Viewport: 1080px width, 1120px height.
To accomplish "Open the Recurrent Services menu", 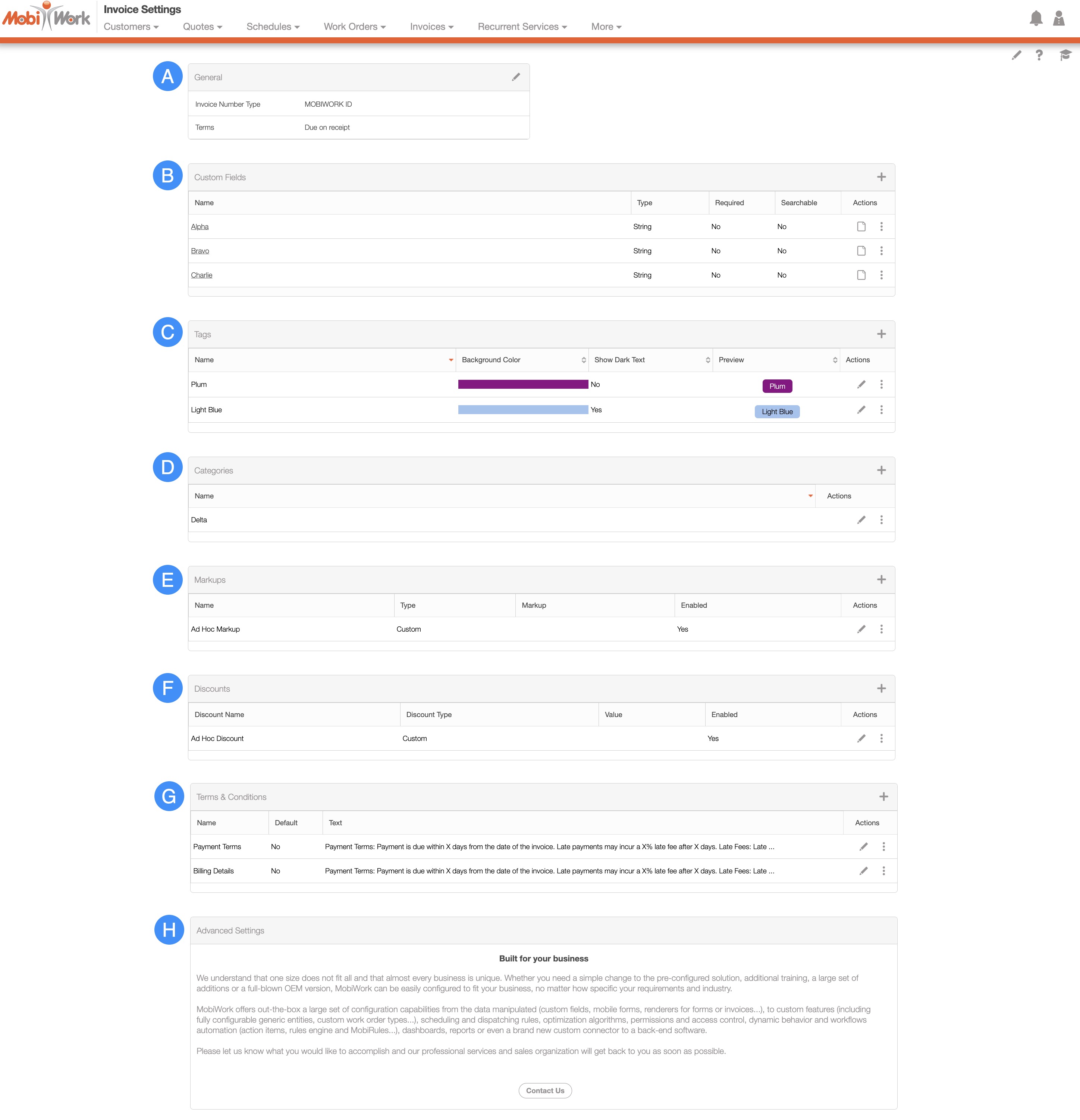I will 522,27.
